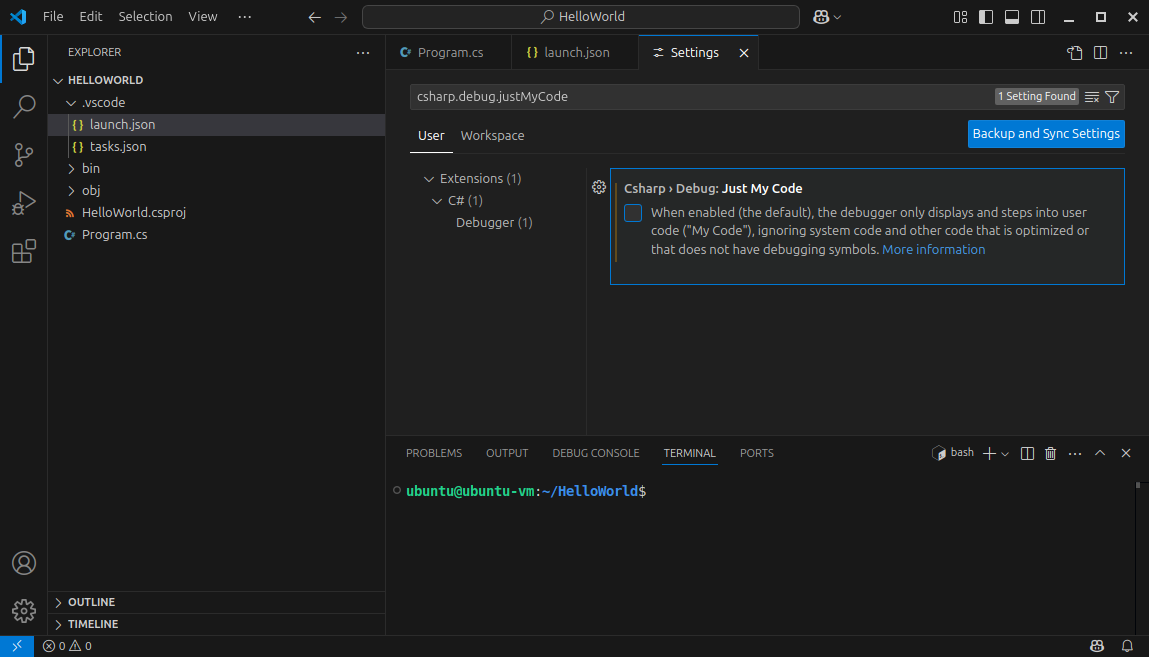Viewport: 1149px width, 657px height.
Task: Open the Selection menu
Action: (x=145, y=16)
